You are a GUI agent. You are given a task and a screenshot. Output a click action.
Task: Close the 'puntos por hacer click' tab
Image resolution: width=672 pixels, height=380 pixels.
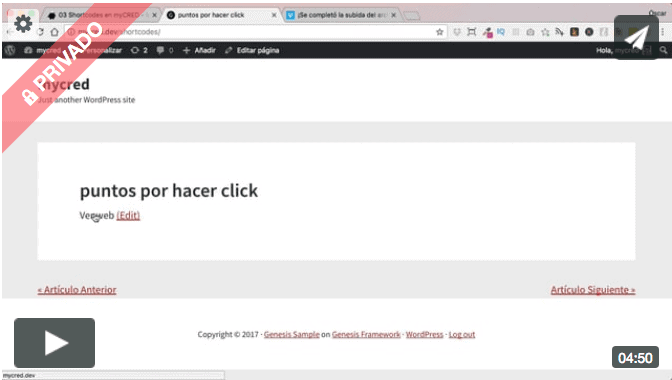pos(274,15)
